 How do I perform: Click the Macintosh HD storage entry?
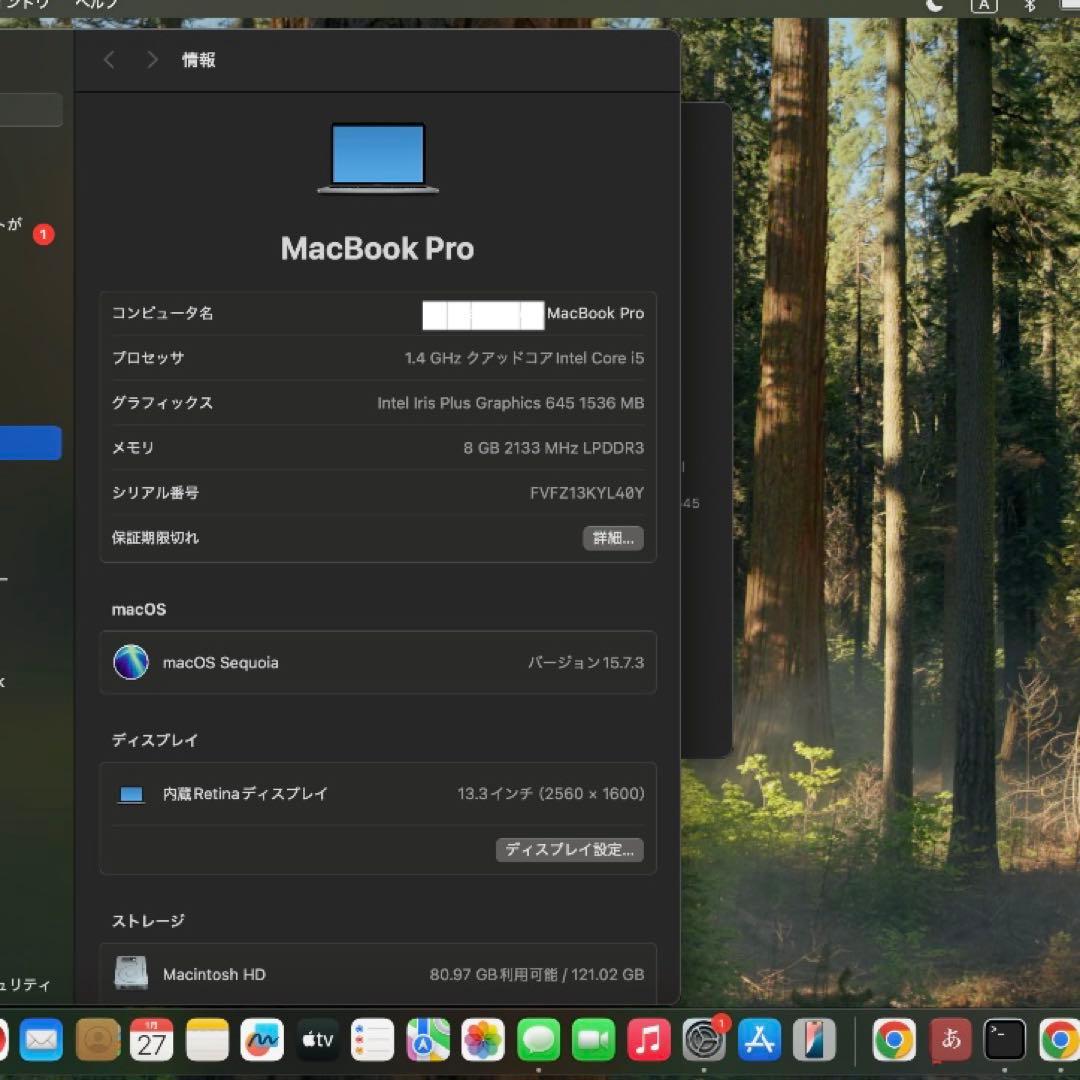377,974
